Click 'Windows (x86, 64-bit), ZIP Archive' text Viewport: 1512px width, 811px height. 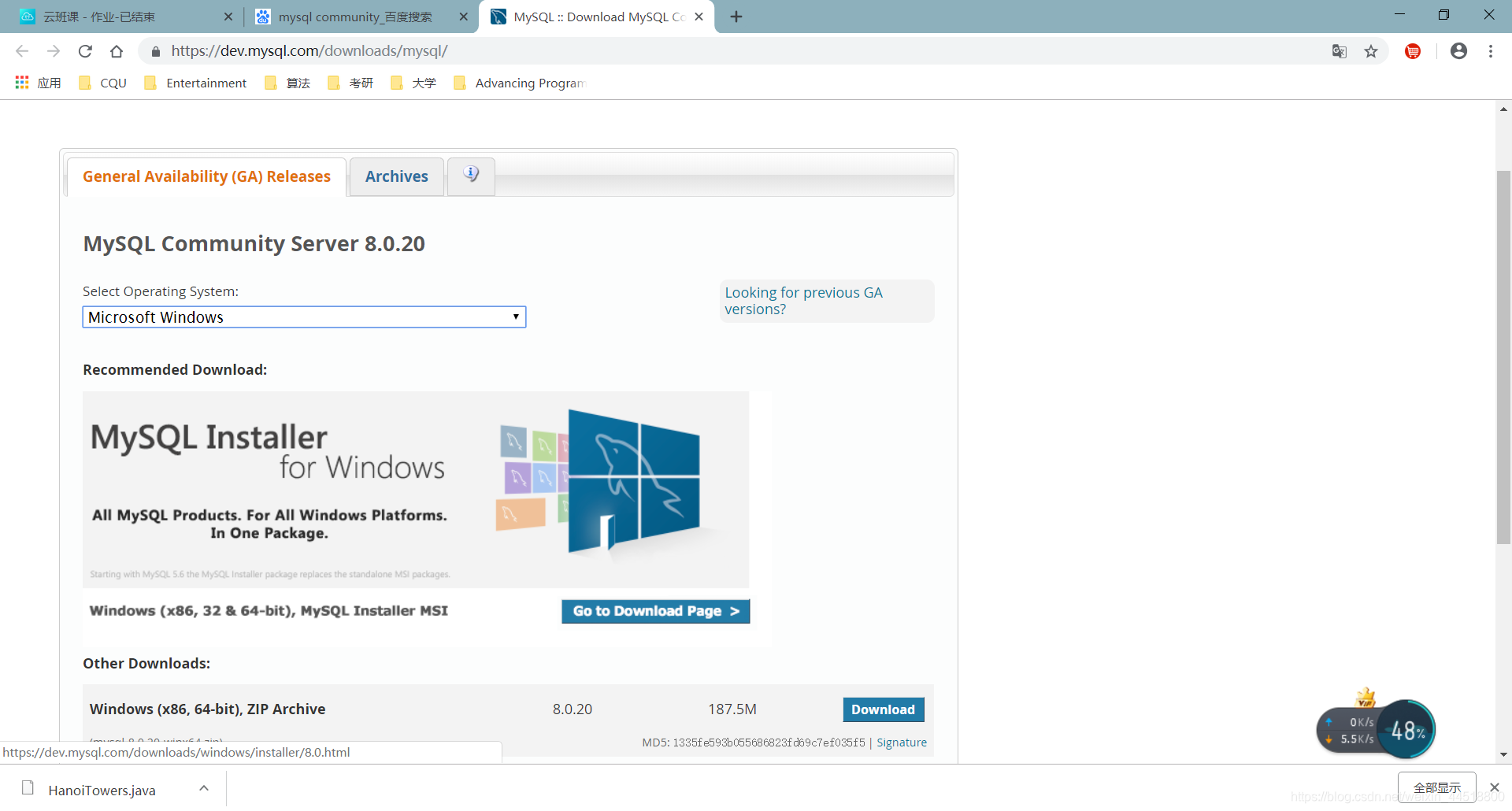click(x=207, y=709)
